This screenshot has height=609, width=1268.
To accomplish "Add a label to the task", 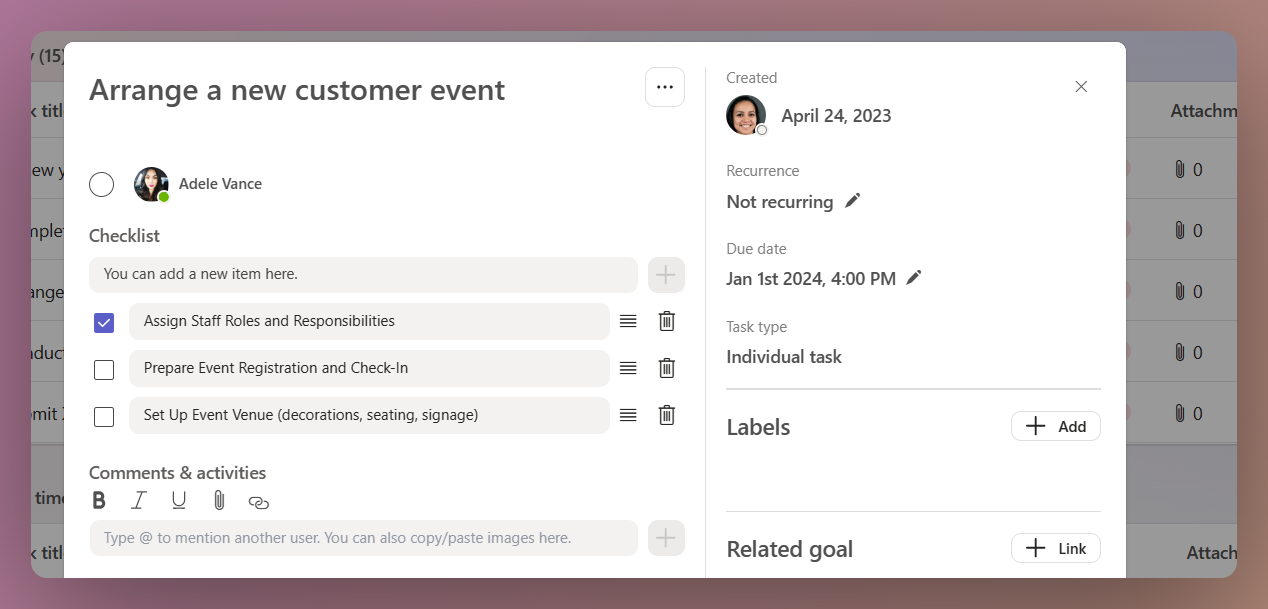I will (x=1055, y=425).
